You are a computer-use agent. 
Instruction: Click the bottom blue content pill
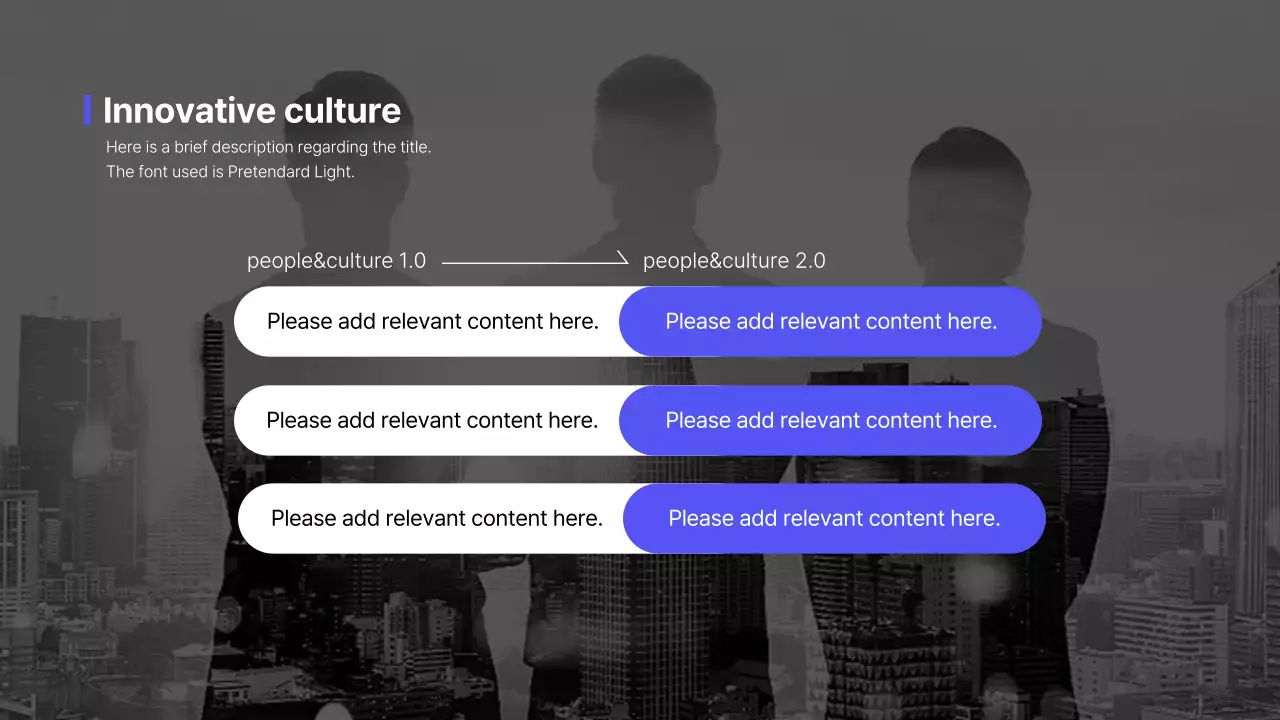pos(834,518)
